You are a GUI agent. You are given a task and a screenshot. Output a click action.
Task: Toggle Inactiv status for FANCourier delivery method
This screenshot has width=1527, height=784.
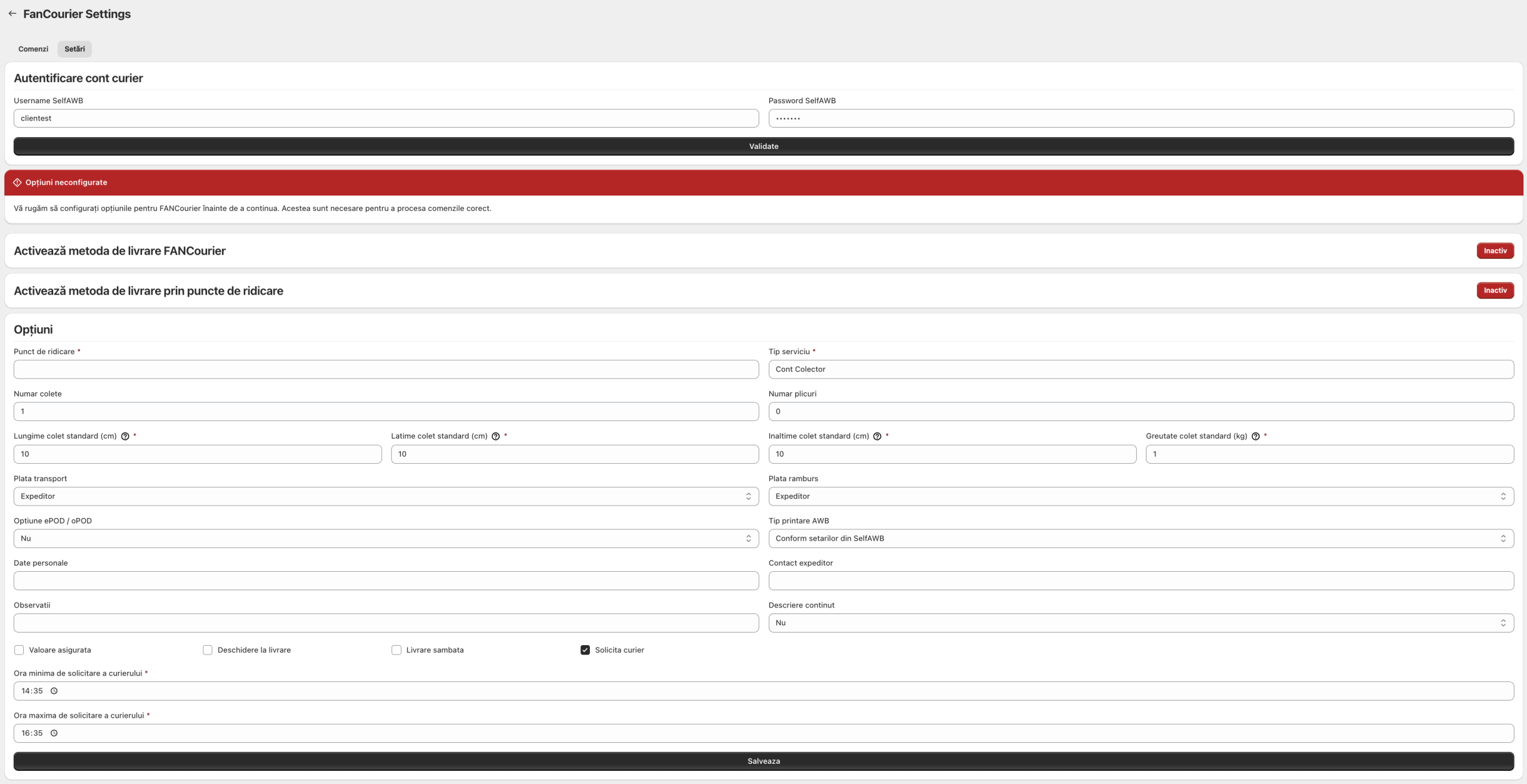pyautogui.click(x=1495, y=251)
